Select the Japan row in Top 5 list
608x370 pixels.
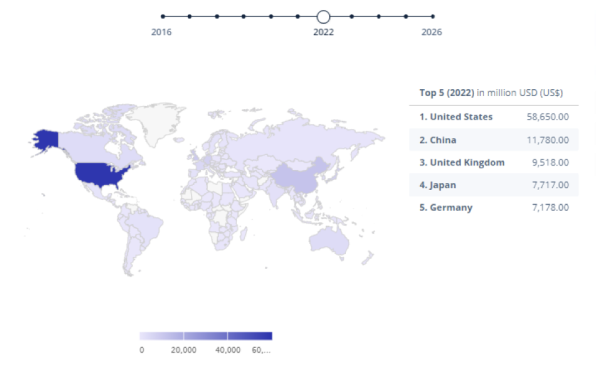[494, 185]
